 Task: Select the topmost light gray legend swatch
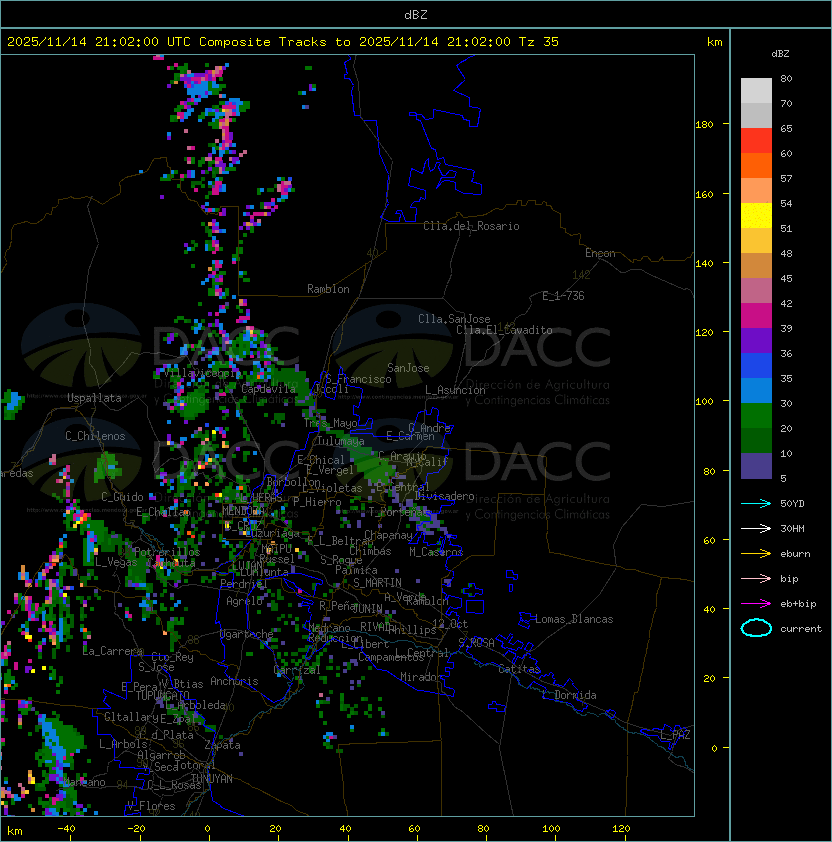[x=756, y=91]
